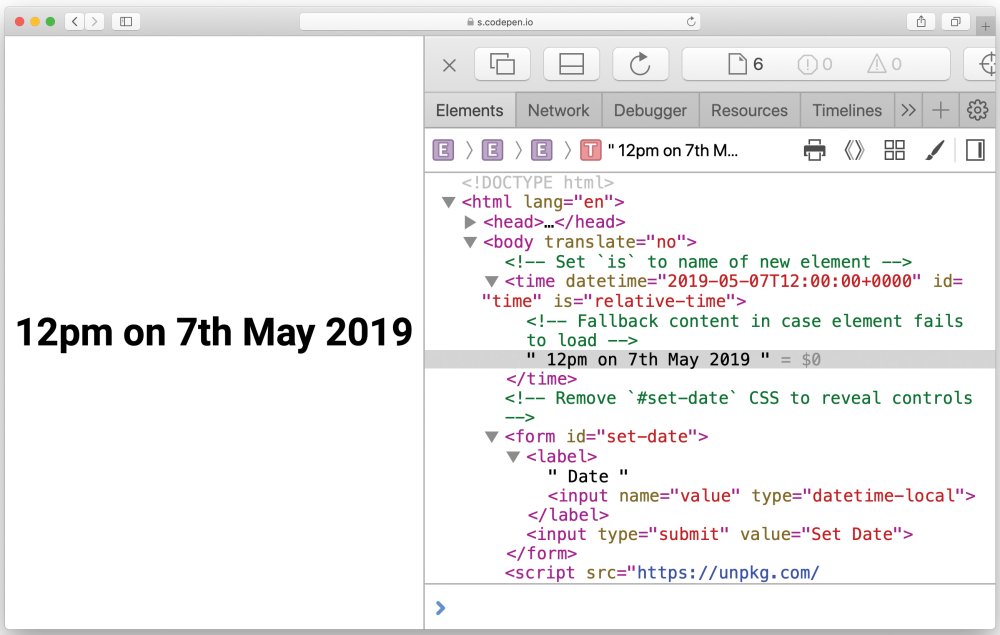
Task: Focus the s.codepen.io address bar
Action: (500, 22)
